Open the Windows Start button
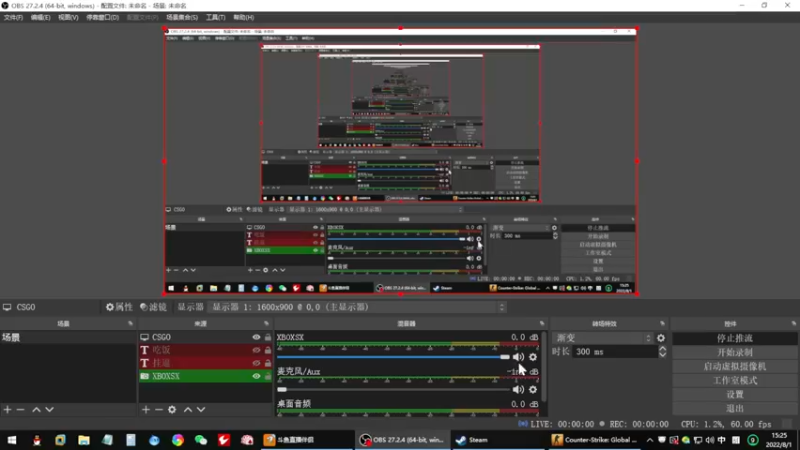Viewport: 800px width, 450px height. (12, 440)
